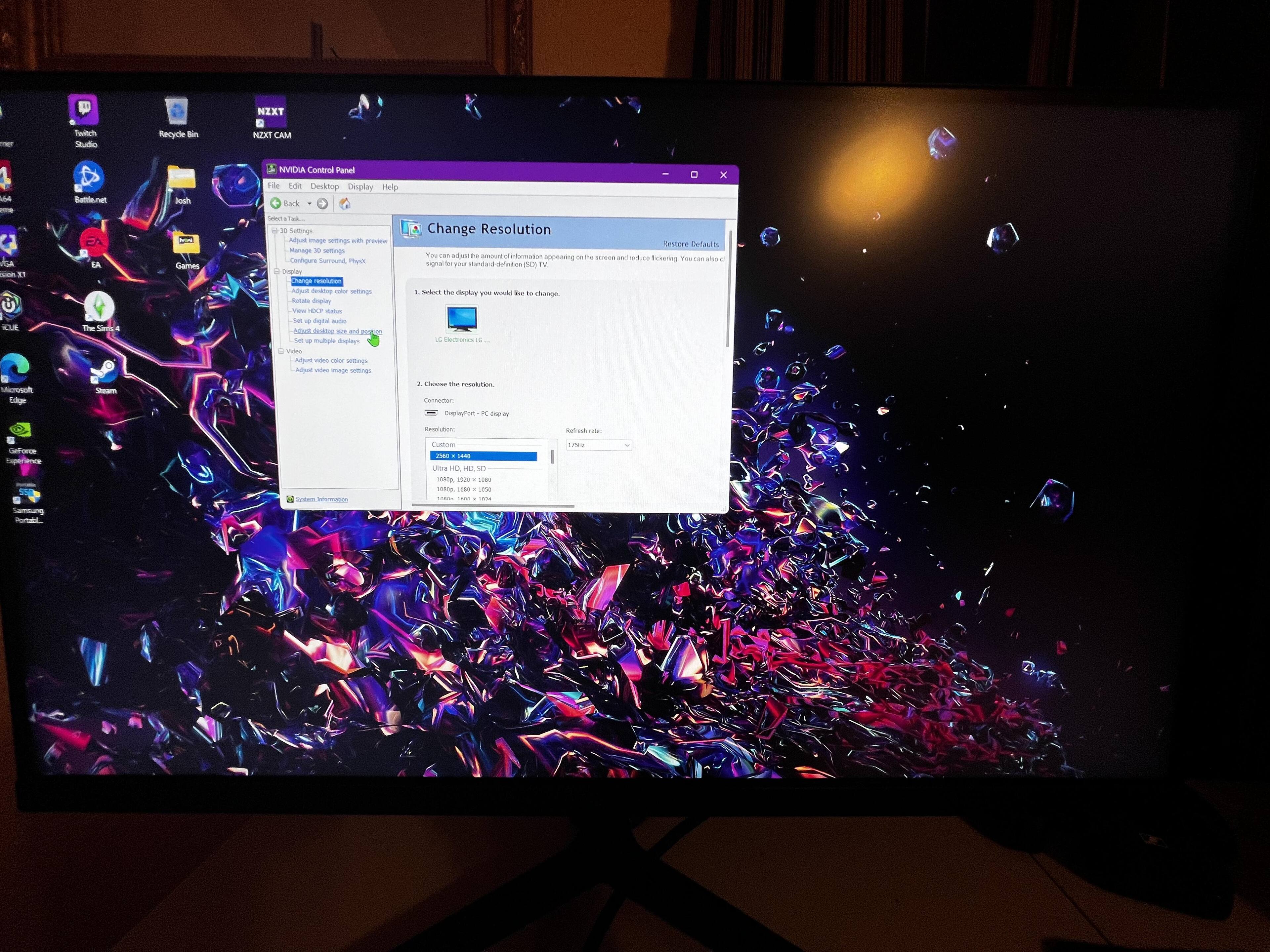Viewport: 1270px width, 952px height.
Task: Open the Desktop menu
Action: 324,186
